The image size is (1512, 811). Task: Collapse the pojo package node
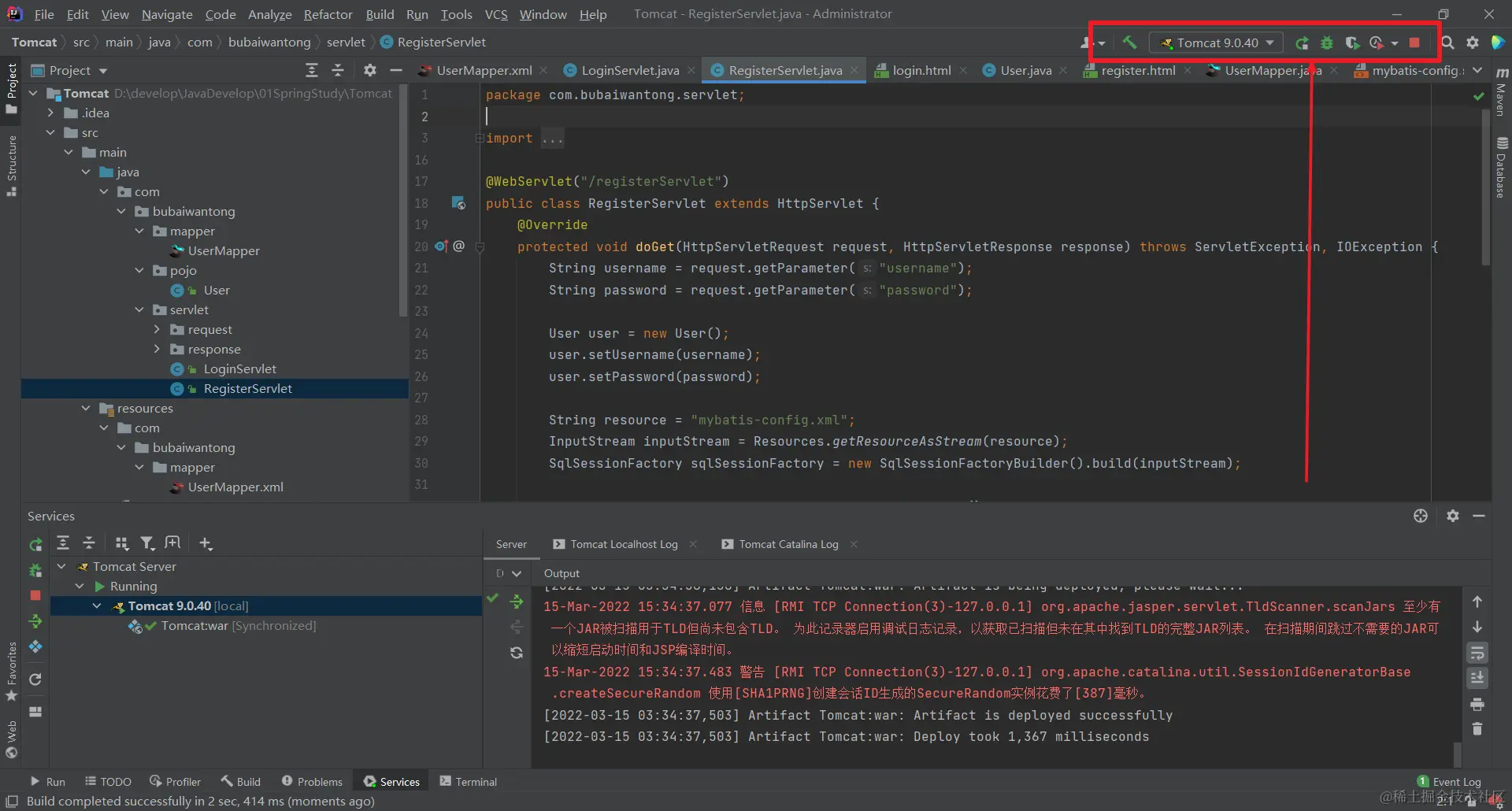pyautogui.click(x=139, y=270)
